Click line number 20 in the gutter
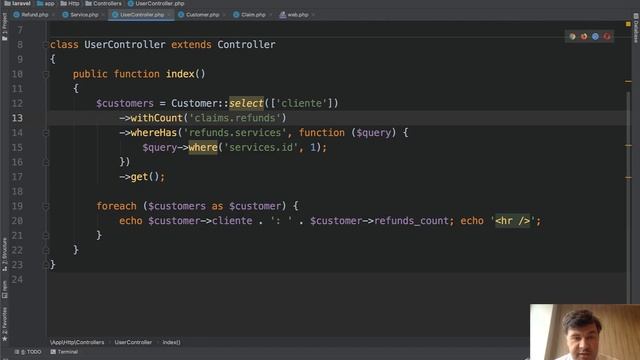The height and width of the screenshot is (360, 640). [18, 221]
